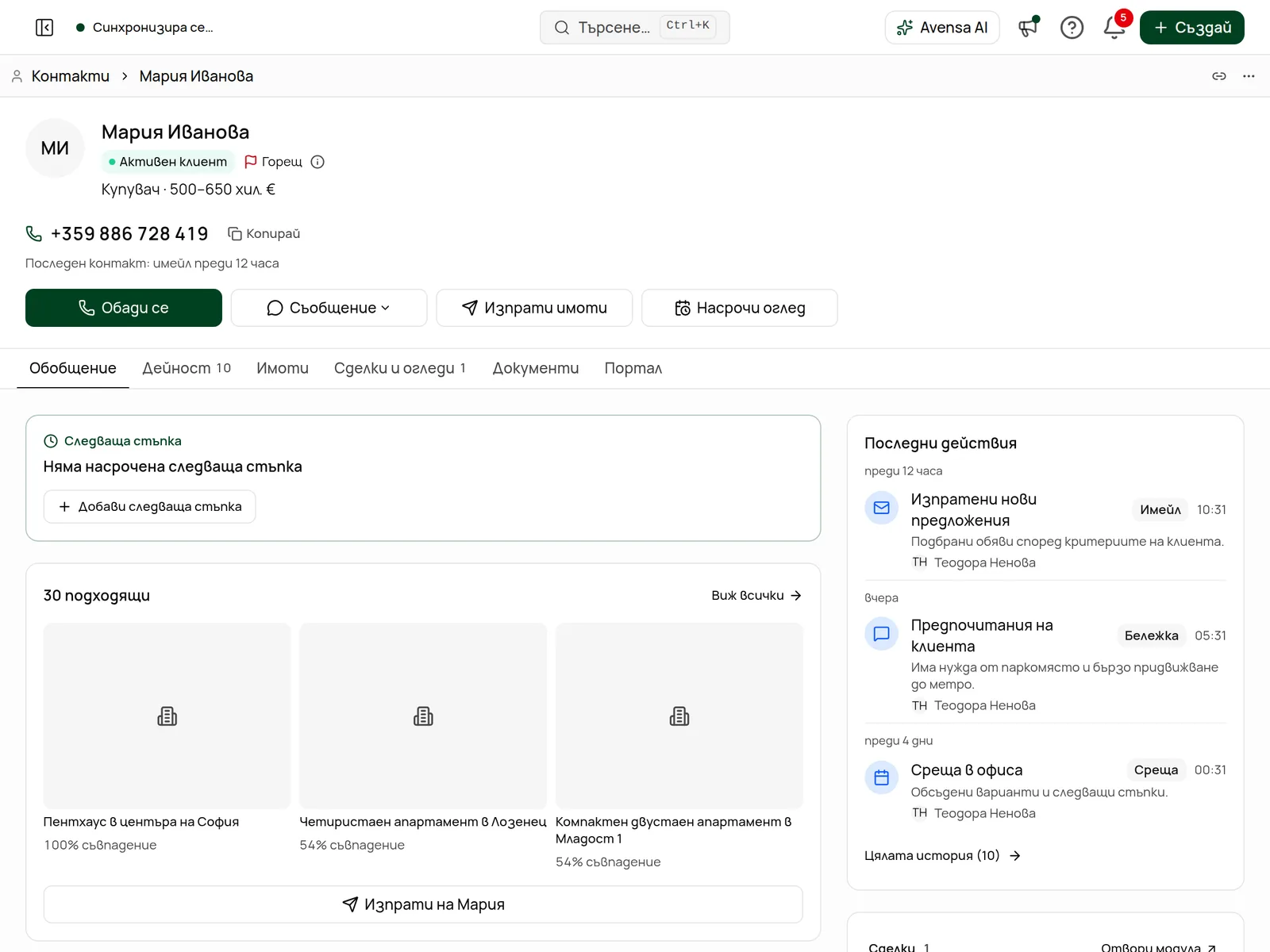
Task: Click '100% съвпадение' text
Action: pos(100,846)
